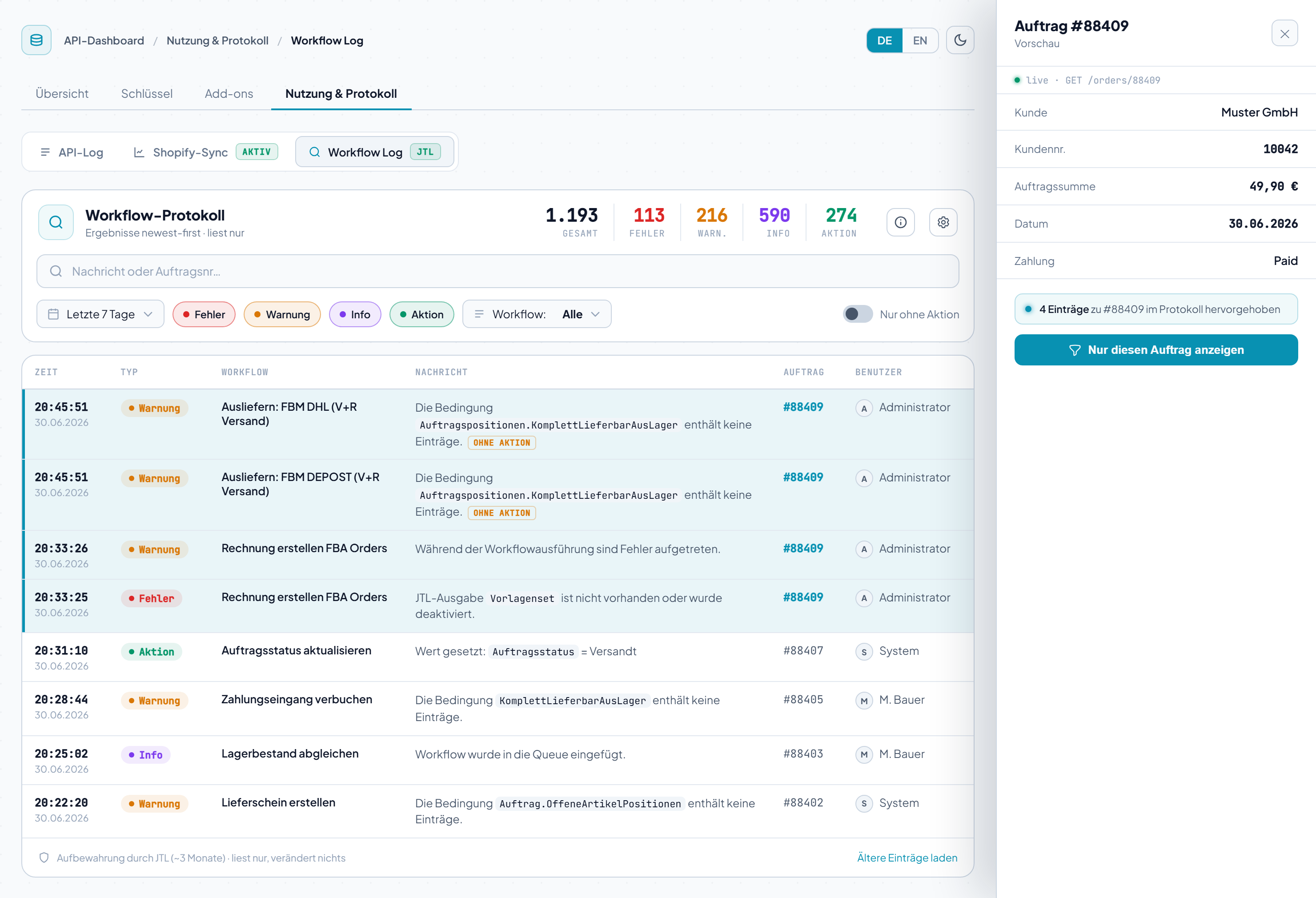Open order #88409 link in FBM DHL row
Image resolution: width=1316 pixels, height=898 pixels.
(803, 407)
